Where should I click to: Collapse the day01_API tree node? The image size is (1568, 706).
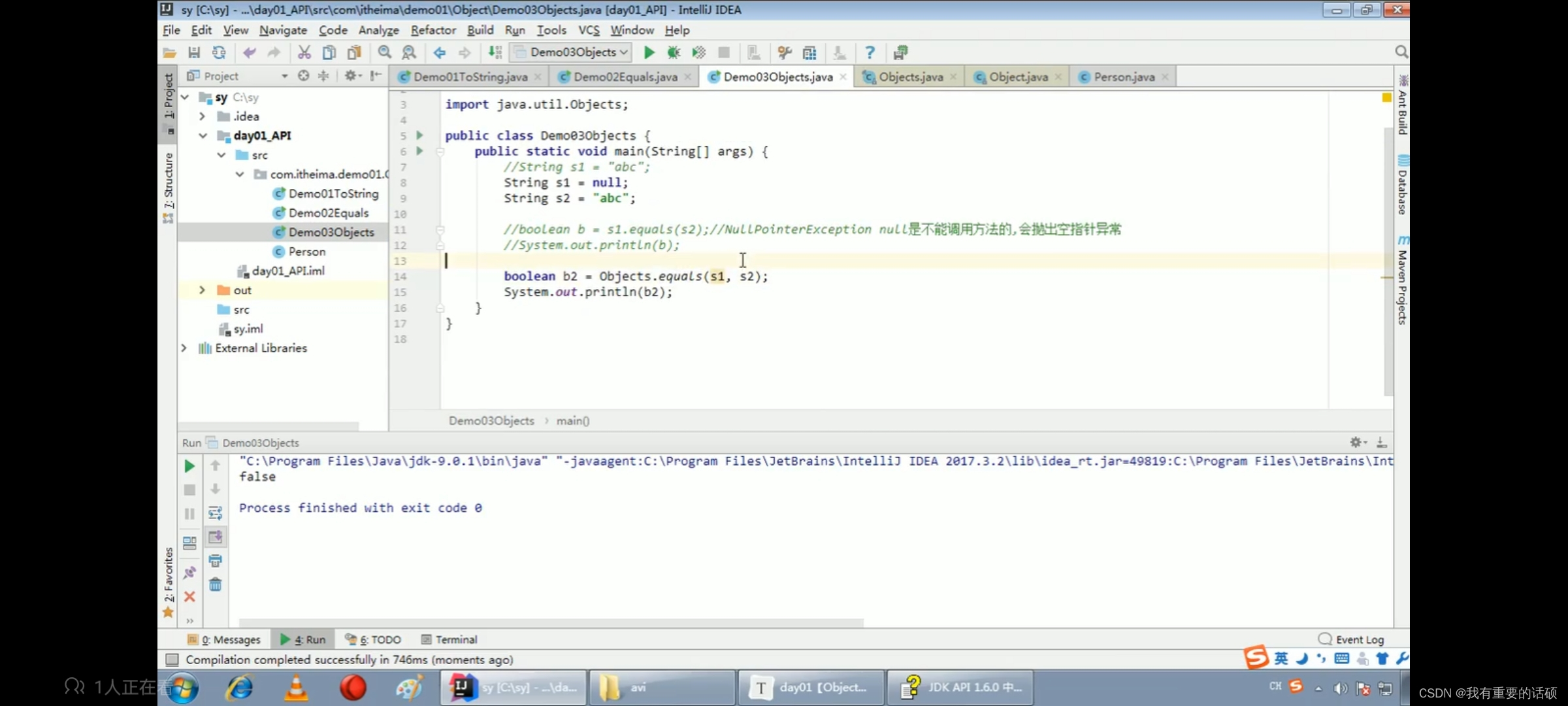click(x=203, y=135)
